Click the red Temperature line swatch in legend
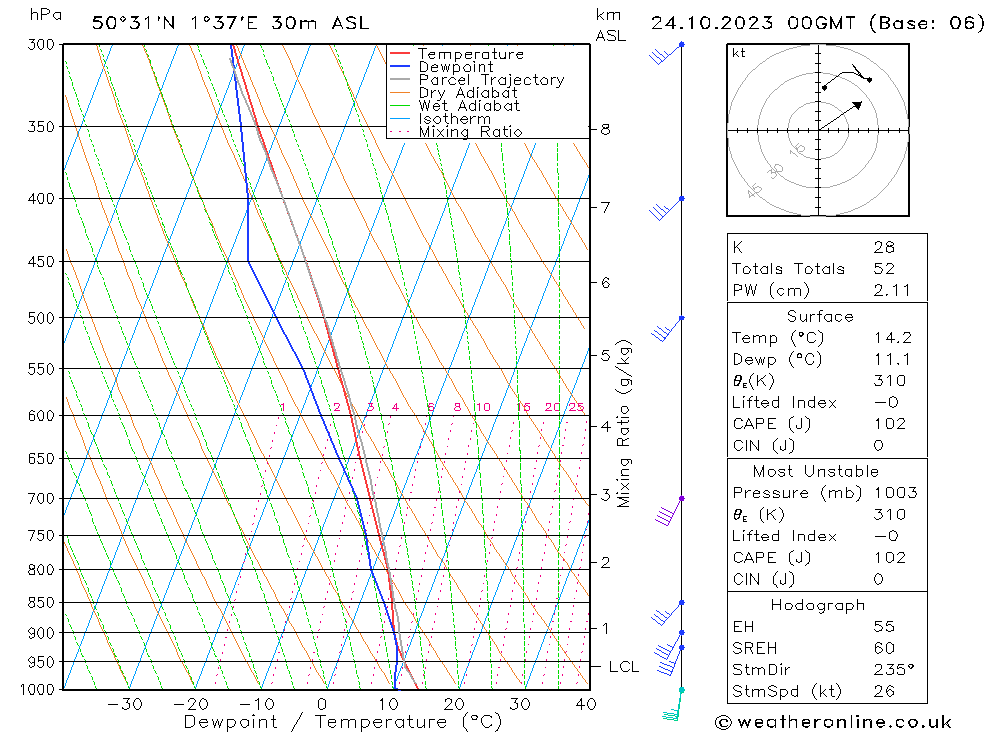Viewport: 1000px width, 733px height. click(x=399, y=54)
